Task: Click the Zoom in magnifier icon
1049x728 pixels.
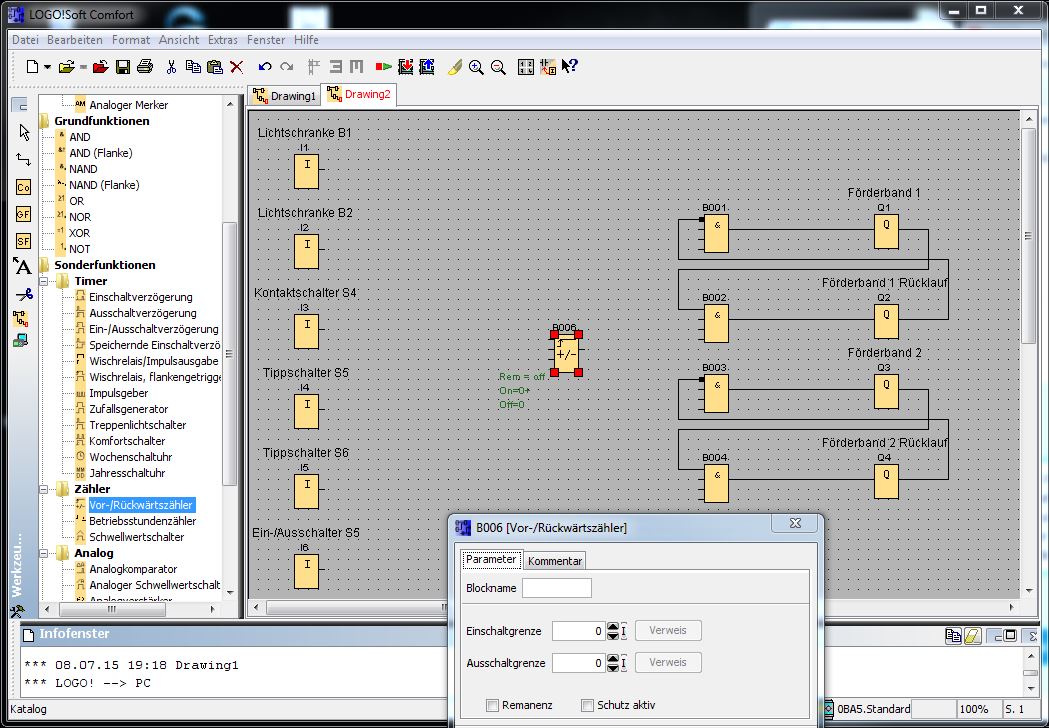Action: pyautogui.click(x=476, y=67)
